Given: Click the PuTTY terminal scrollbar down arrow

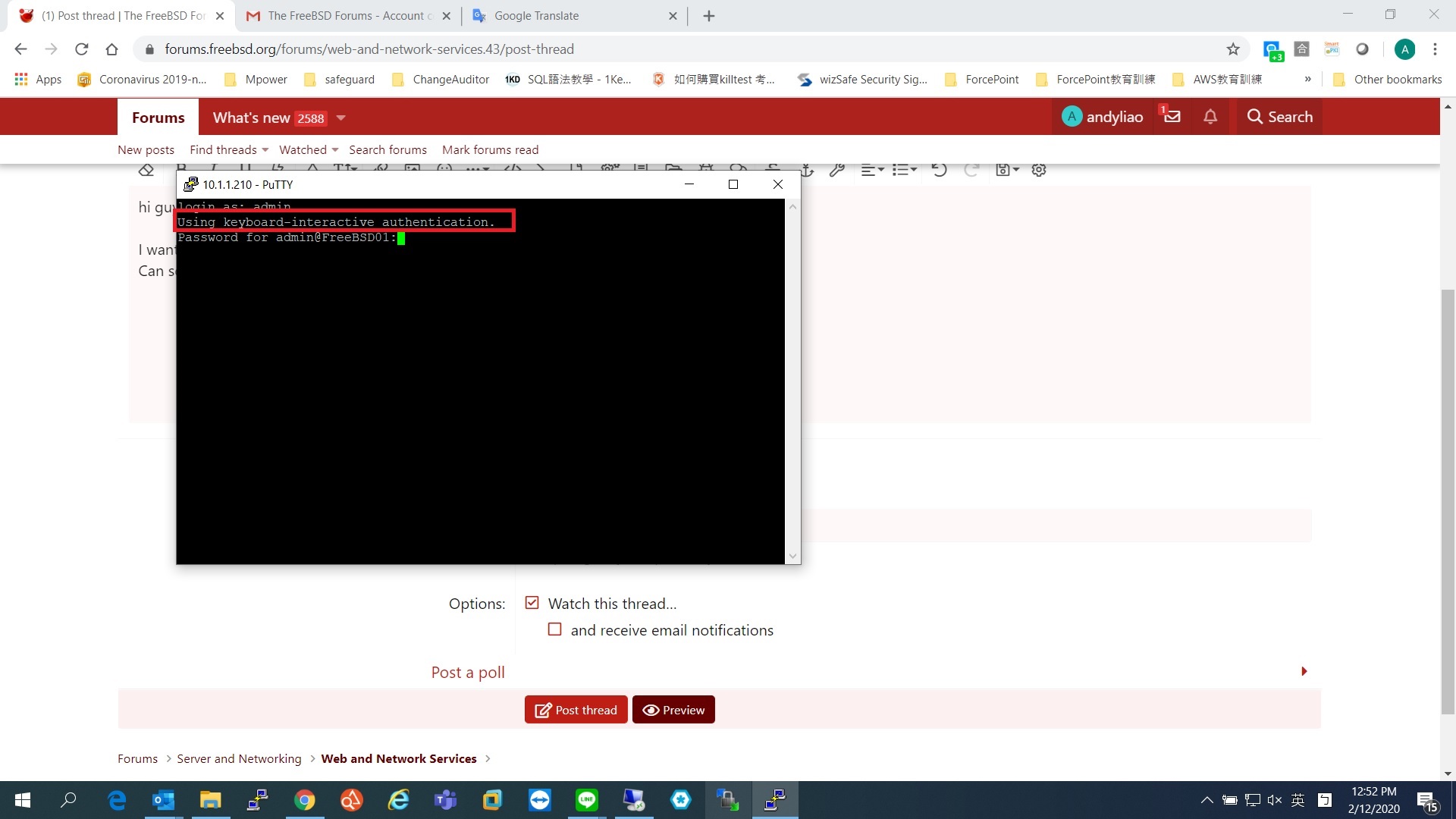Looking at the screenshot, I should 792,556.
